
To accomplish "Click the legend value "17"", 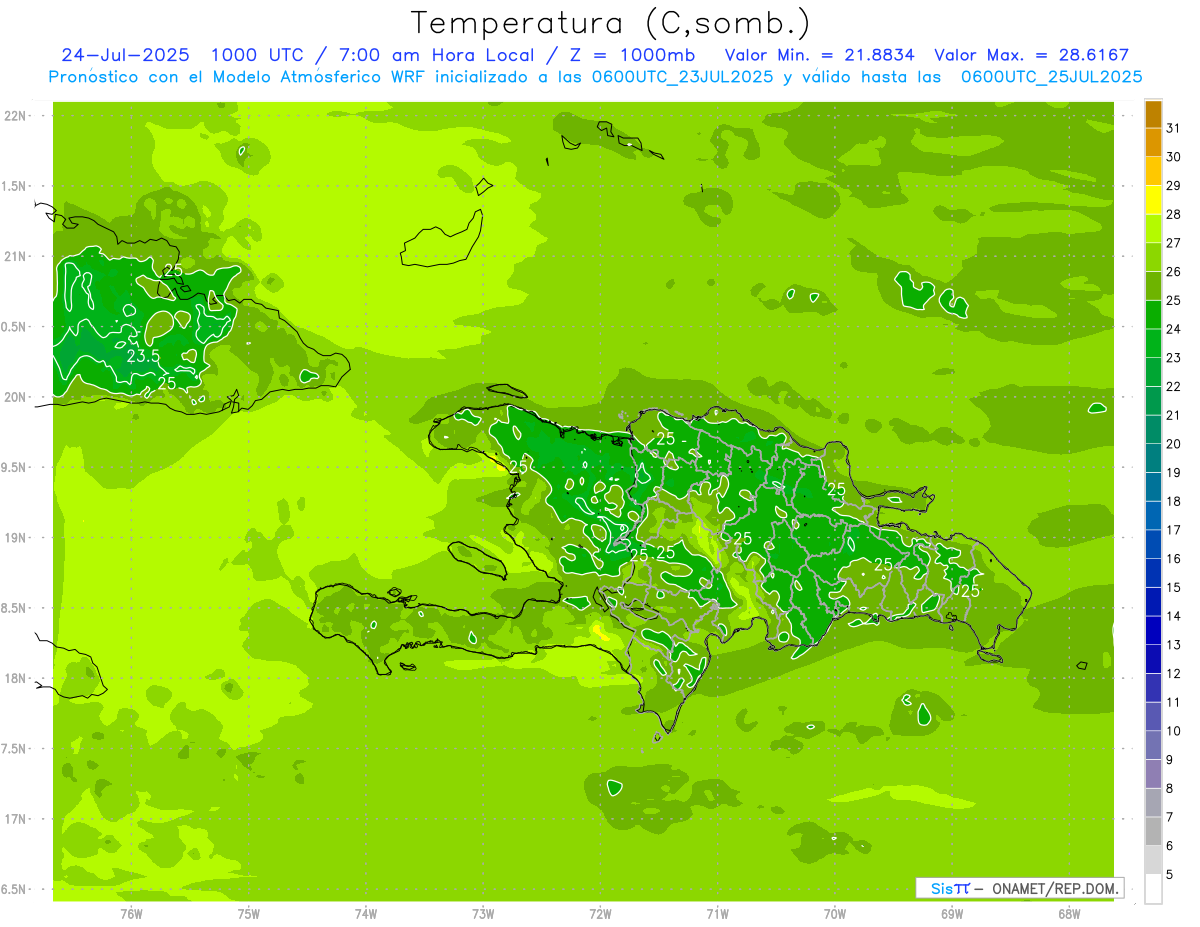I will click(x=1174, y=530).
